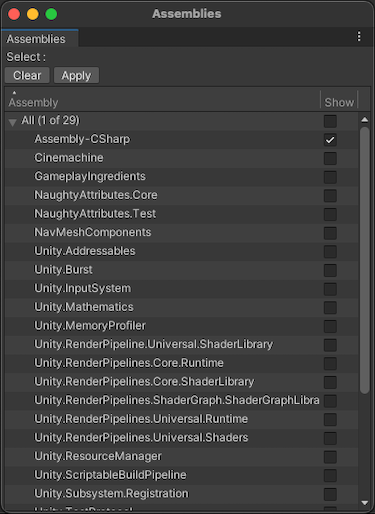
Task: Select the Assembly-CSharp row
Action: point(182,139)
